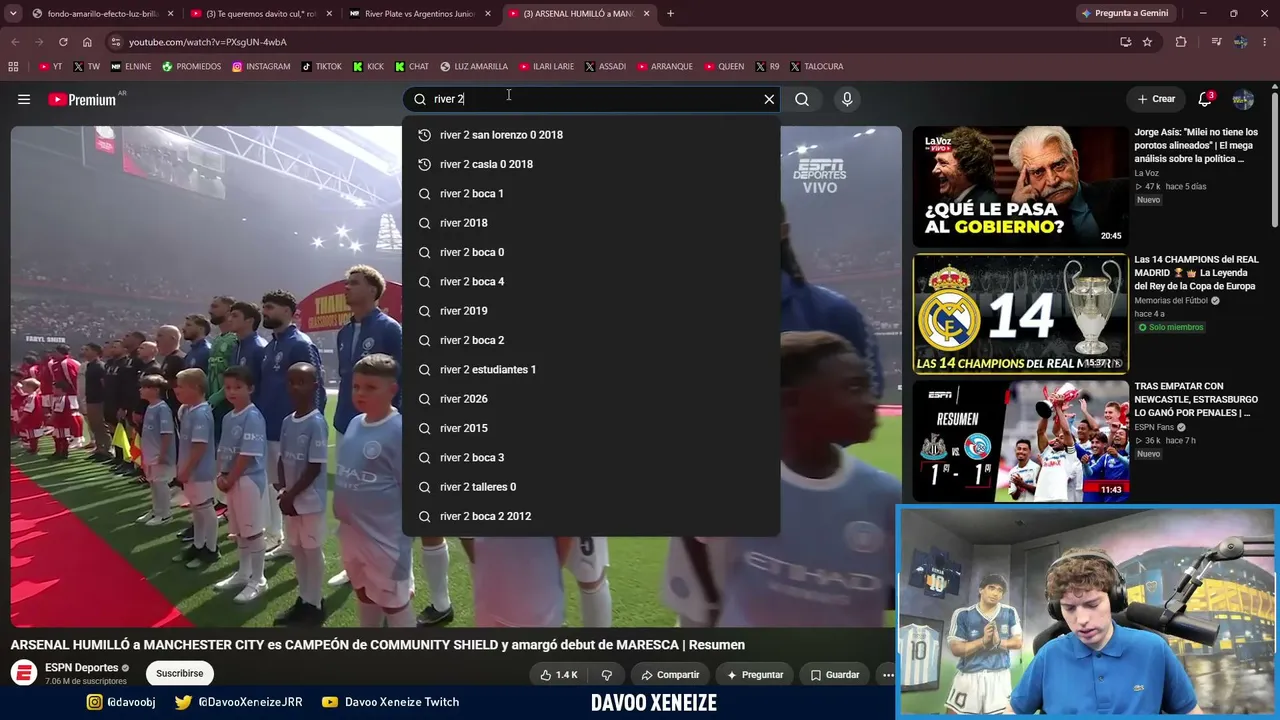Open the browser profile avatar
This screenshot has height=720, width=1280.
(x=1241, y=42)
